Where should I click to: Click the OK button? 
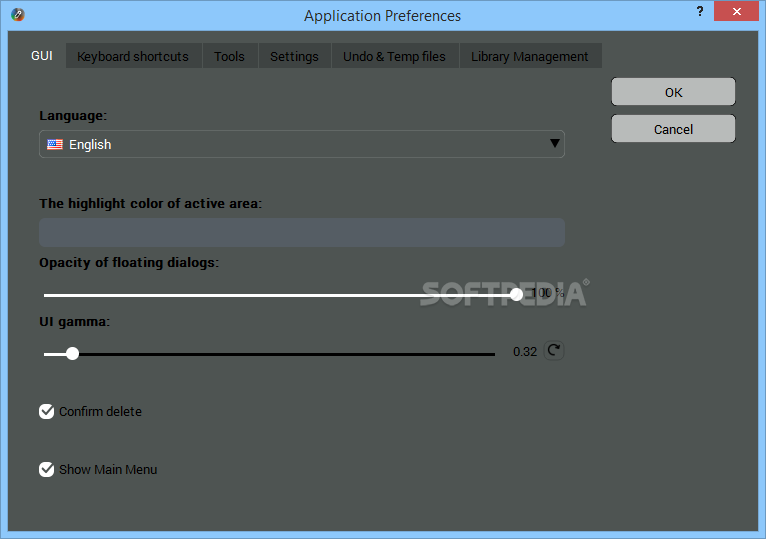(x=673, y=92)
